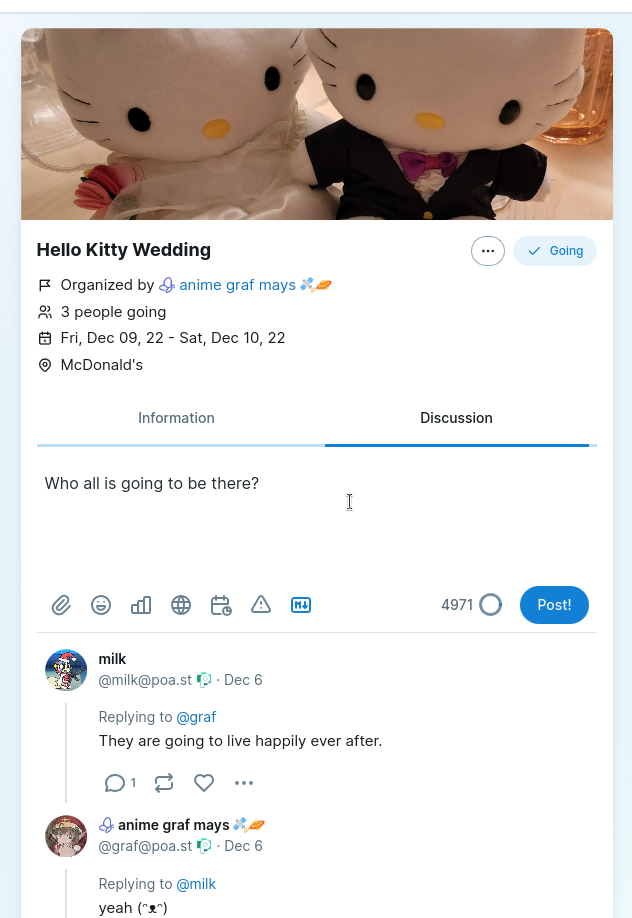Image resolution: width=632 pixels, height=918 pixels.
Task: Reply to milk's comment
Action: (115, 783)
